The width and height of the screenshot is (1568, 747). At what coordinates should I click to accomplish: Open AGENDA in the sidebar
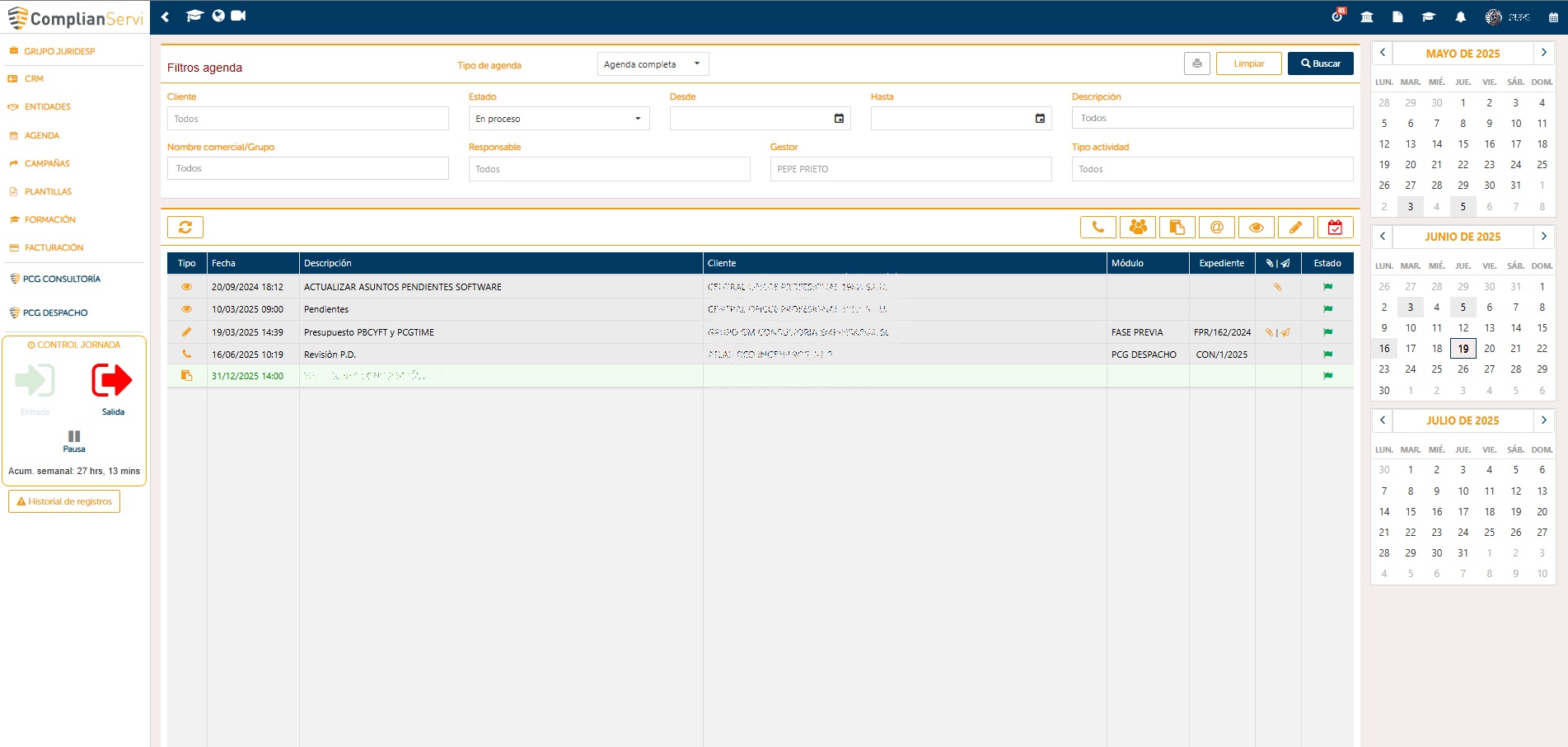pyautogui.click(x=41, y=135)
